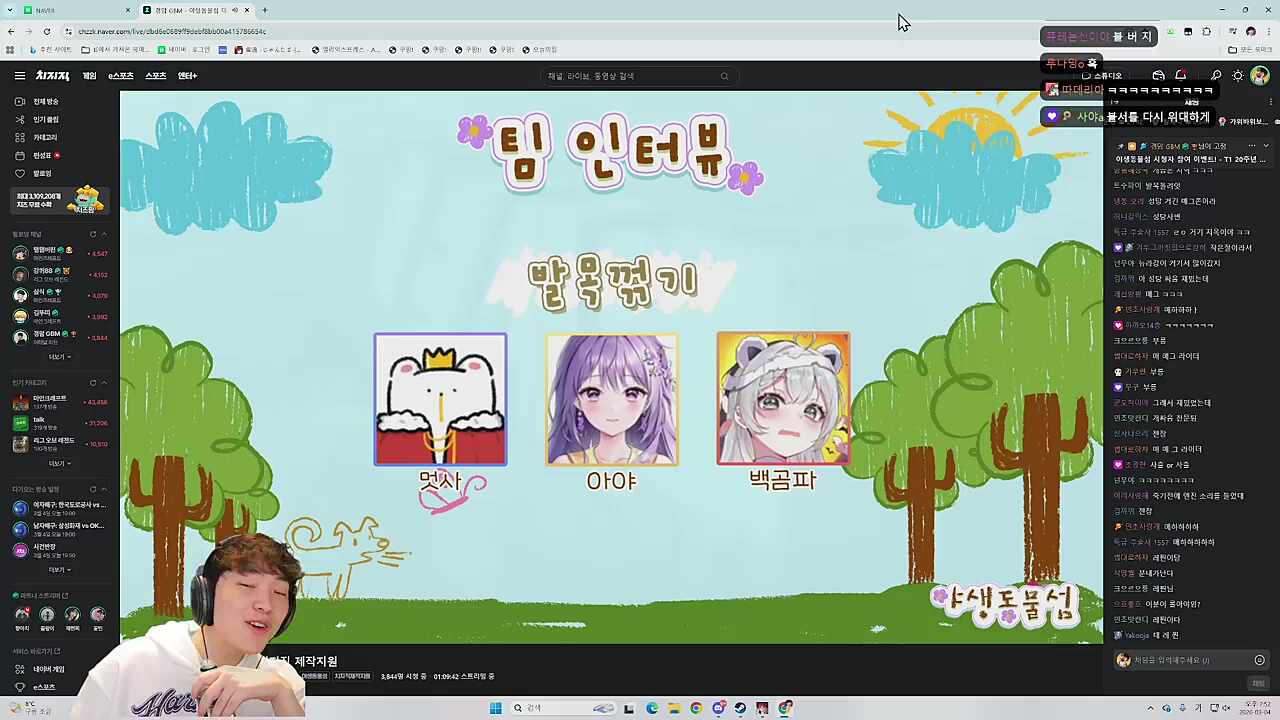Toggle the emoji picker in the chat input
The width and height of the screenshot is (1280, 720).
[x=1259, y=660]
